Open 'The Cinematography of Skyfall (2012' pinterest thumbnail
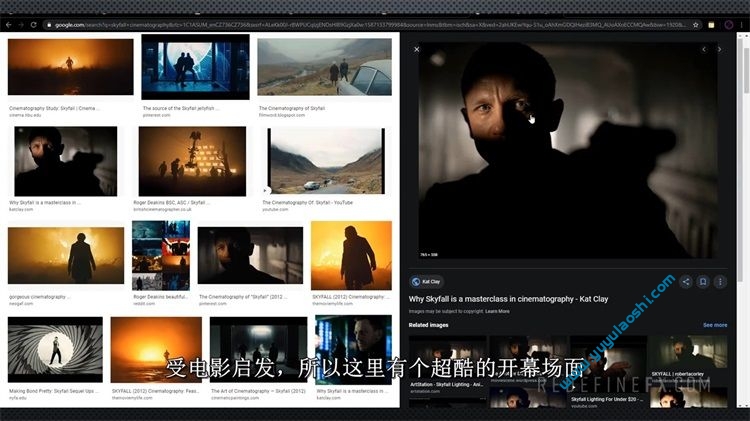This screenshot has height=421, width=750. point(250,255)
